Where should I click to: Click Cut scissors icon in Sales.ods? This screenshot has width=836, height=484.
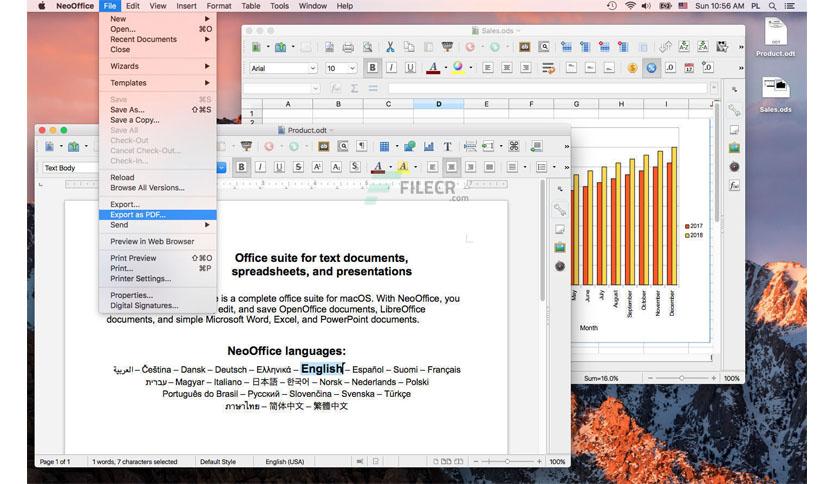pos(390,47)
